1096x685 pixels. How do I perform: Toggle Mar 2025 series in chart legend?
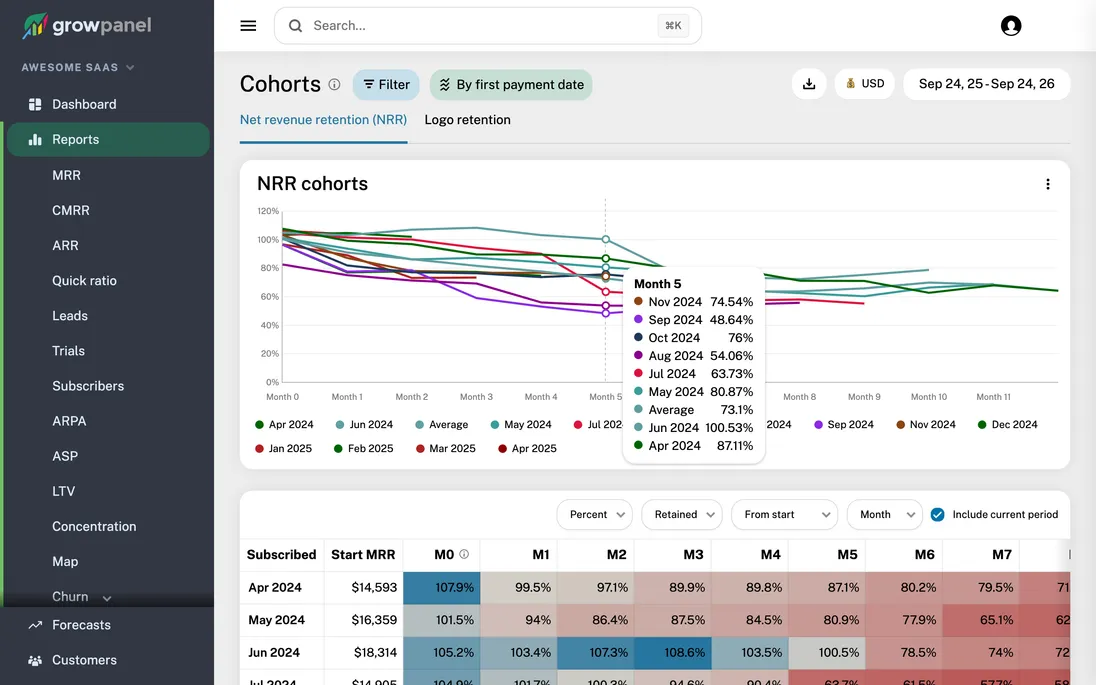pyautogui.click(x=445, y=448)
